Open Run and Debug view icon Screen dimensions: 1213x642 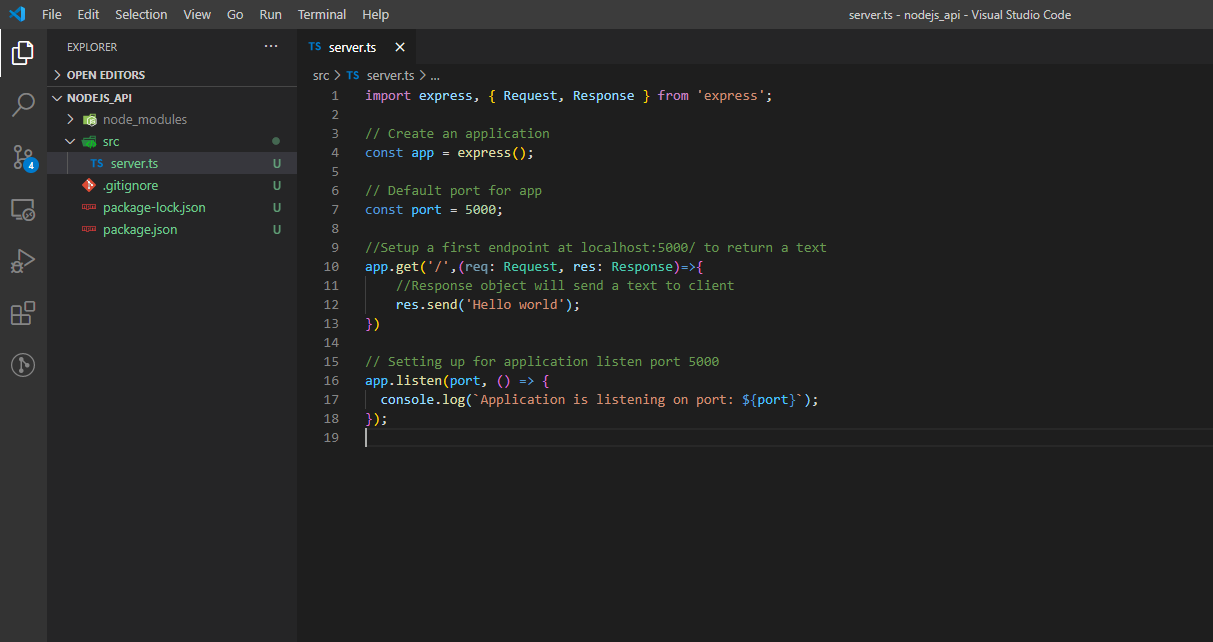pos(23,261)
